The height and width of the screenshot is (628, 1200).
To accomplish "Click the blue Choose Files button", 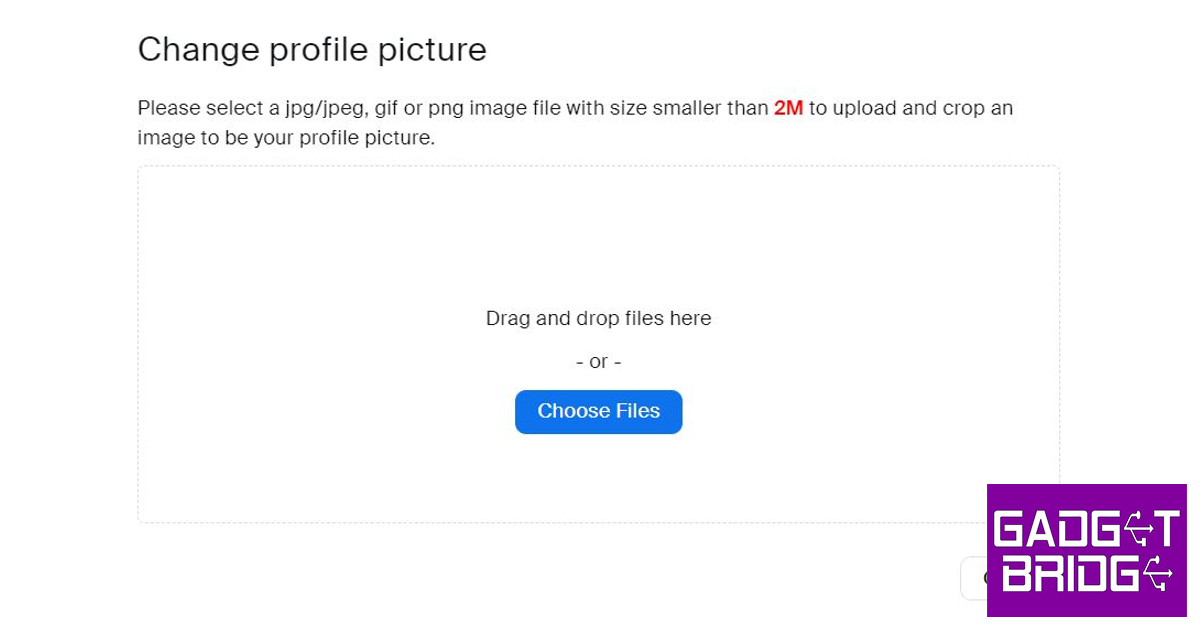I will coord(598,412).
